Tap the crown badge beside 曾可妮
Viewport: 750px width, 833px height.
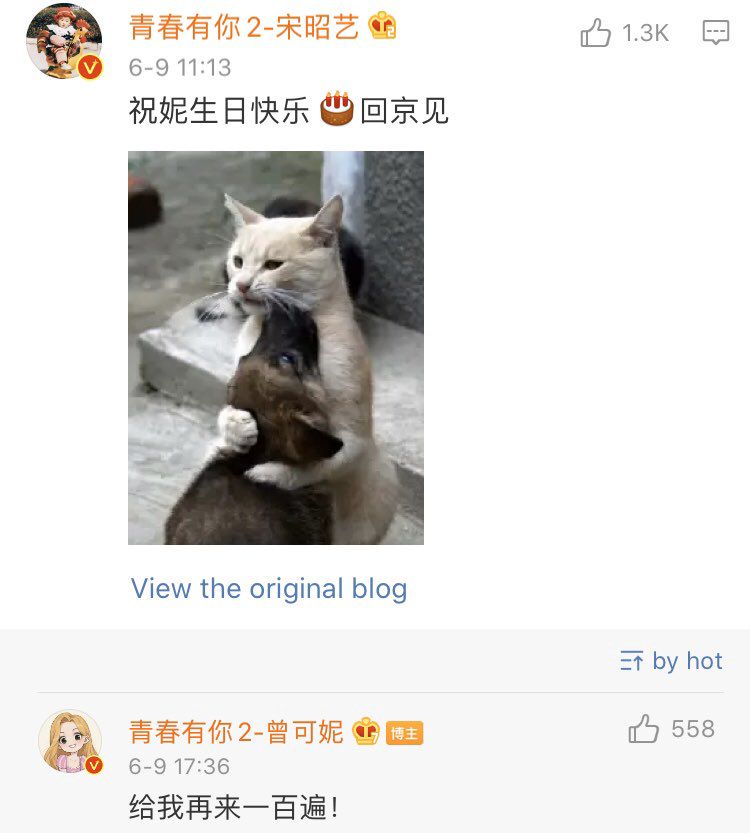[366, 731]
